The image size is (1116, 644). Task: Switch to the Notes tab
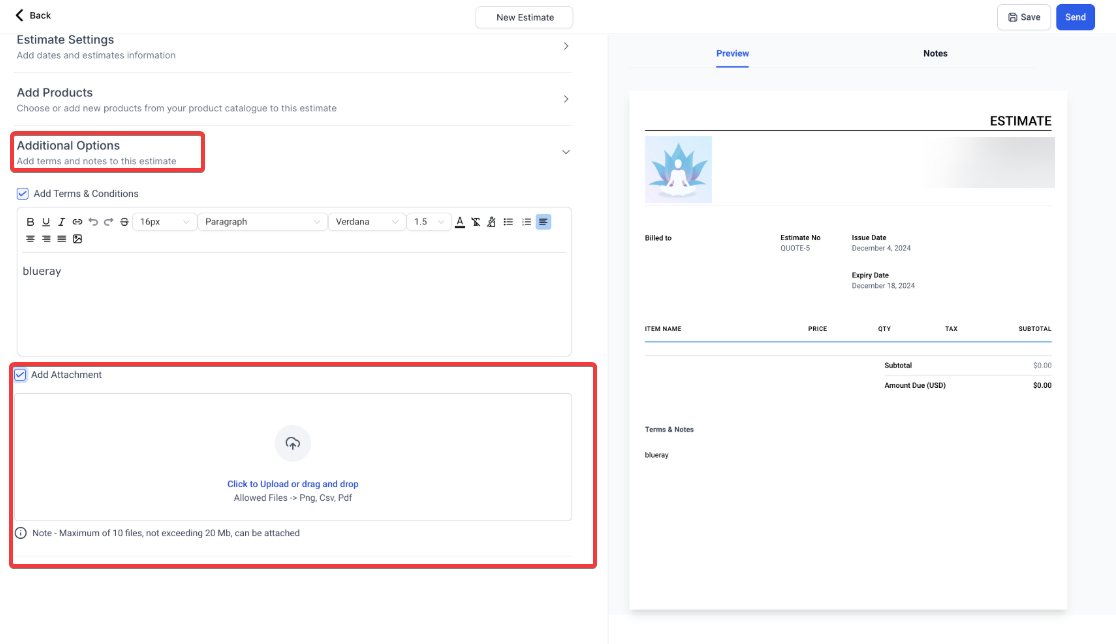pos(935,53)
